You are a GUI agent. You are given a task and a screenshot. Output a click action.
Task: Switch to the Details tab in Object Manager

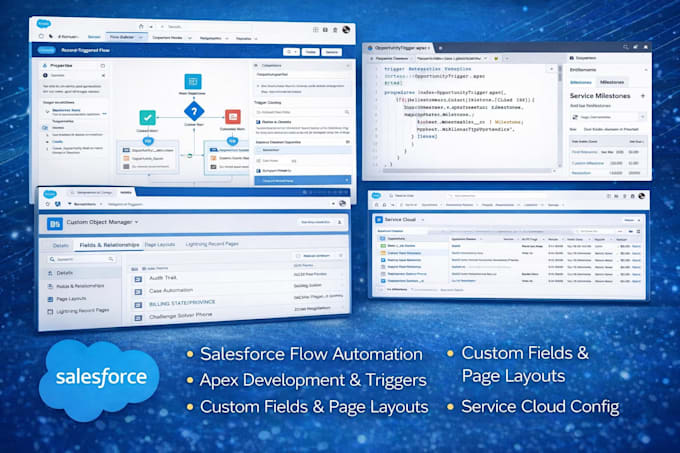61,245
